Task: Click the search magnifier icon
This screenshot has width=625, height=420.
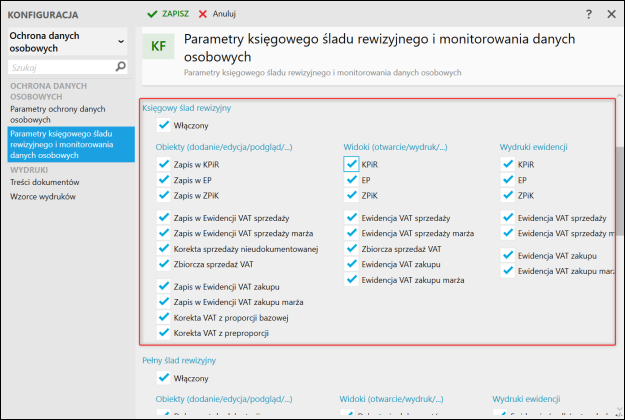Action: coord(121,67)
